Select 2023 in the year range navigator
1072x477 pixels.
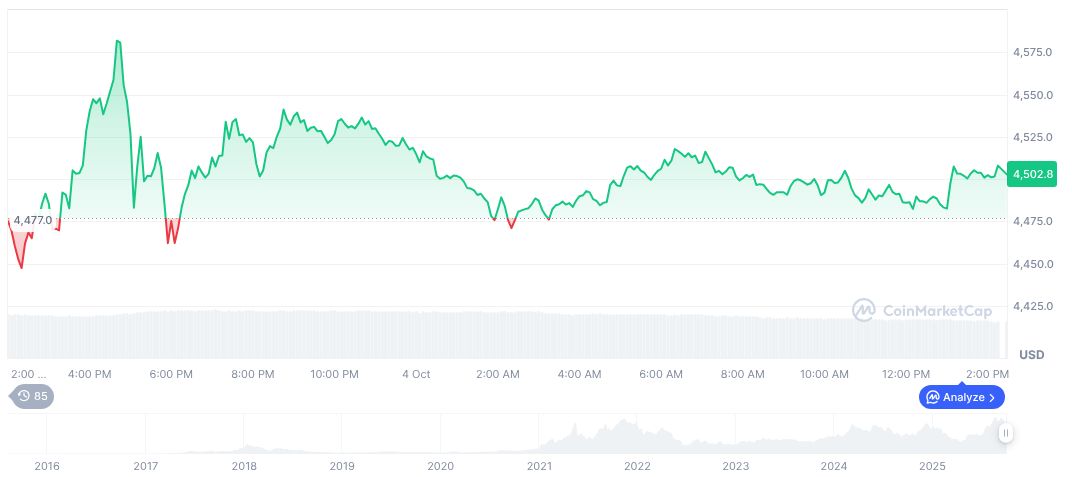click(x=736, y=466)
